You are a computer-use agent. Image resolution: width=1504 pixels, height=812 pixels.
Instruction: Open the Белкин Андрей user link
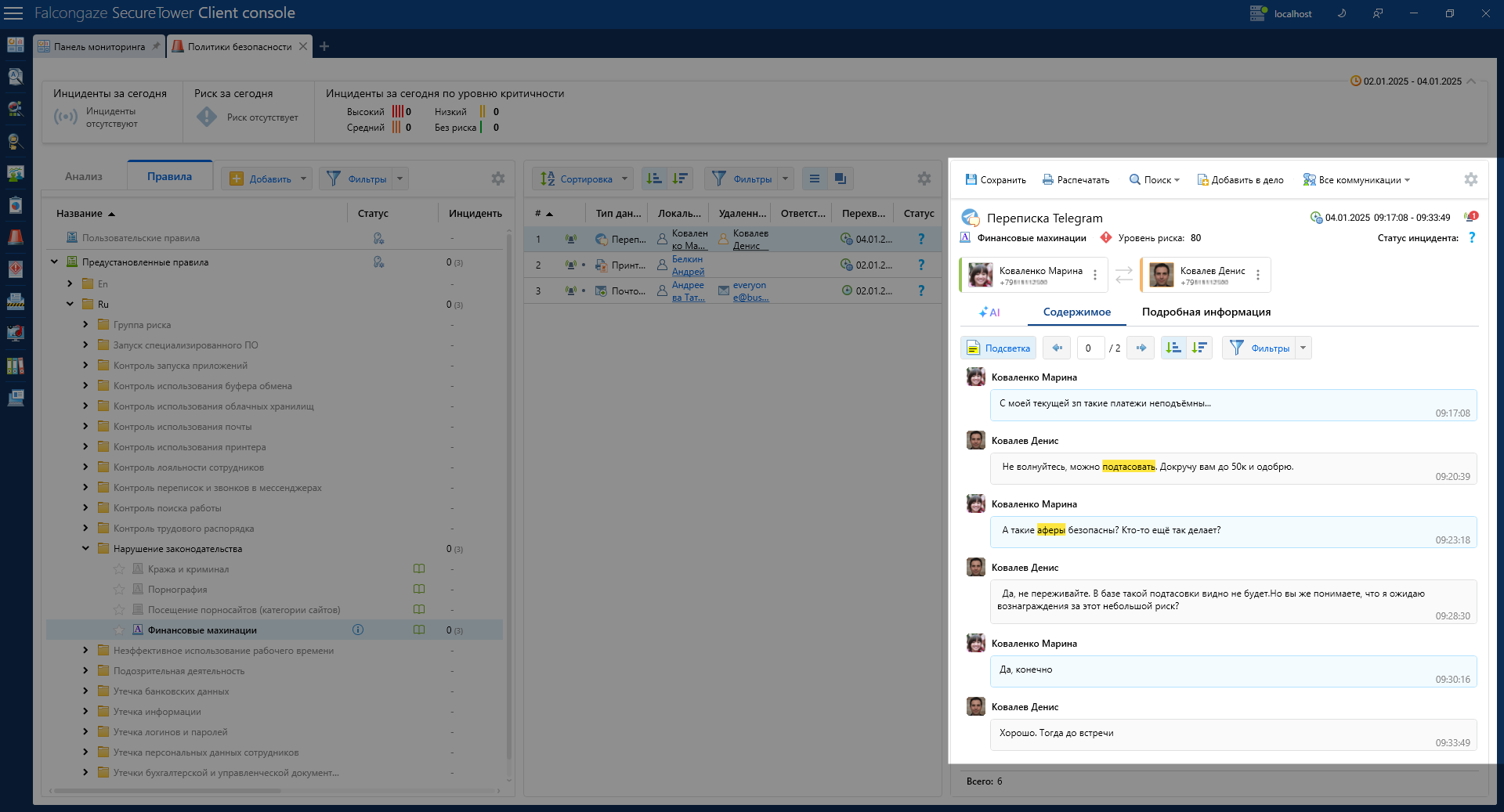[688, 265]
